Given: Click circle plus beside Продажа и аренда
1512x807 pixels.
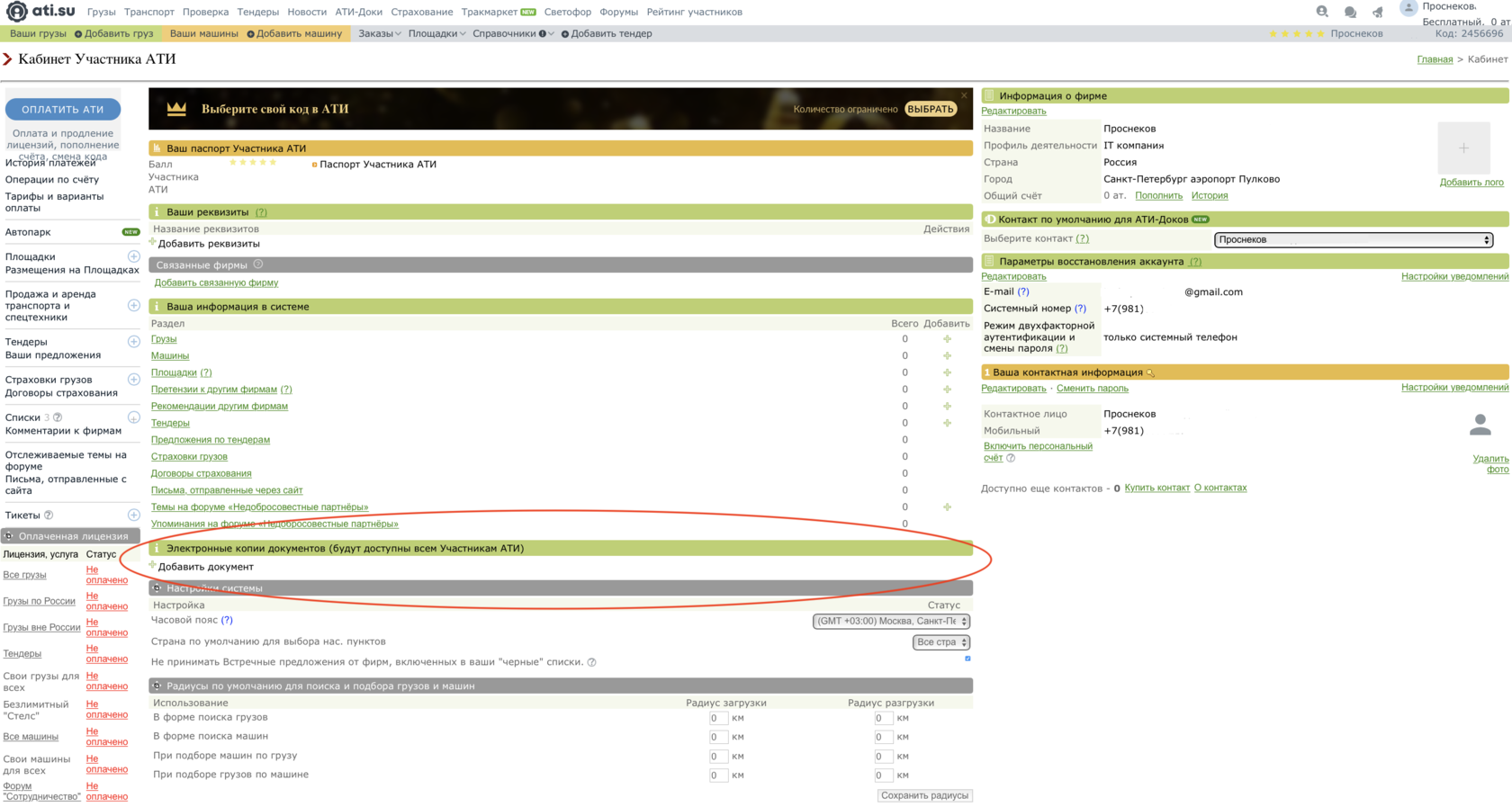Looking at the screenshot, I should 134,306.
